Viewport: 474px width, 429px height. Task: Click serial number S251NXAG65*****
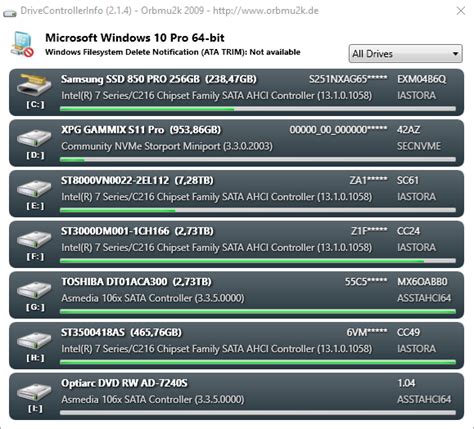348,79
